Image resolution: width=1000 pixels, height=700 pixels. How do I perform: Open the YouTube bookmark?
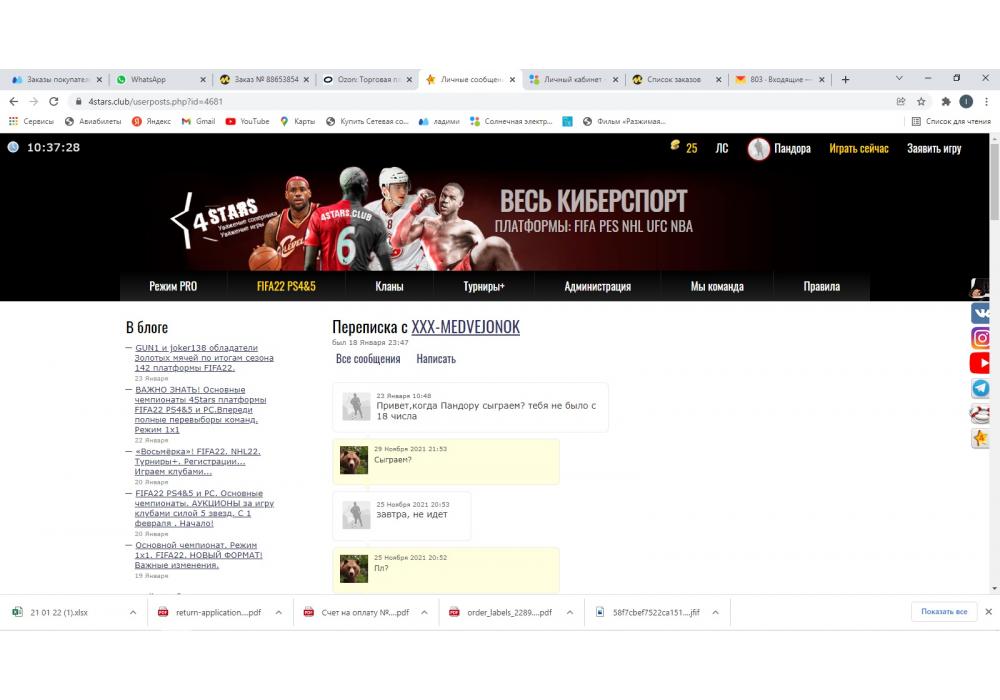(x=247, y=121)
